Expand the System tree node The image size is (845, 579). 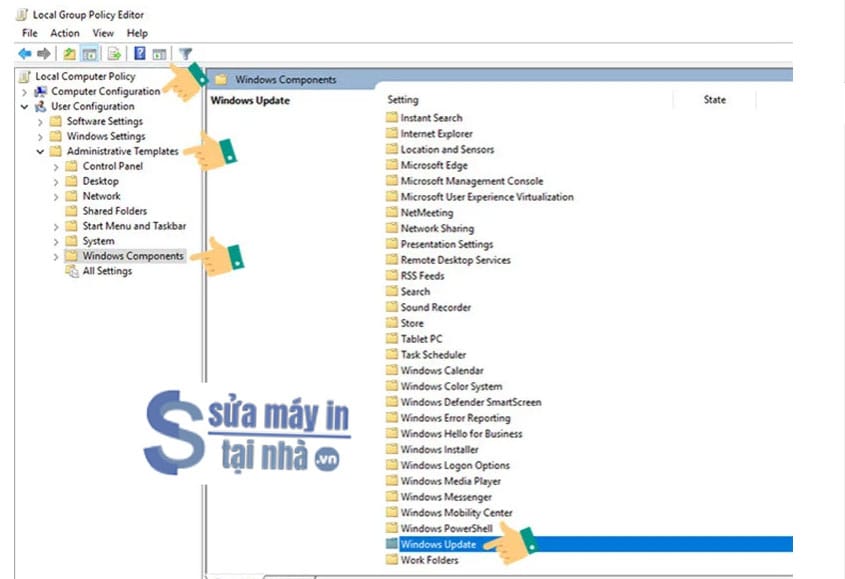56,242
